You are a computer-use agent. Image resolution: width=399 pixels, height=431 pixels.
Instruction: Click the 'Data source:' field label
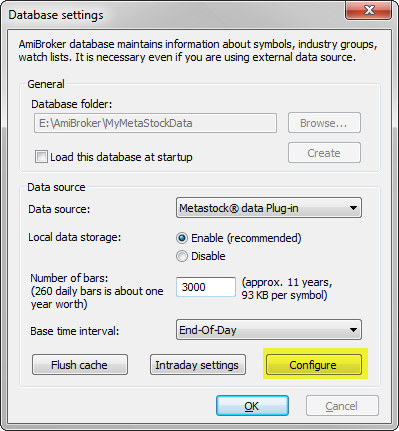[x=59, y=209]
